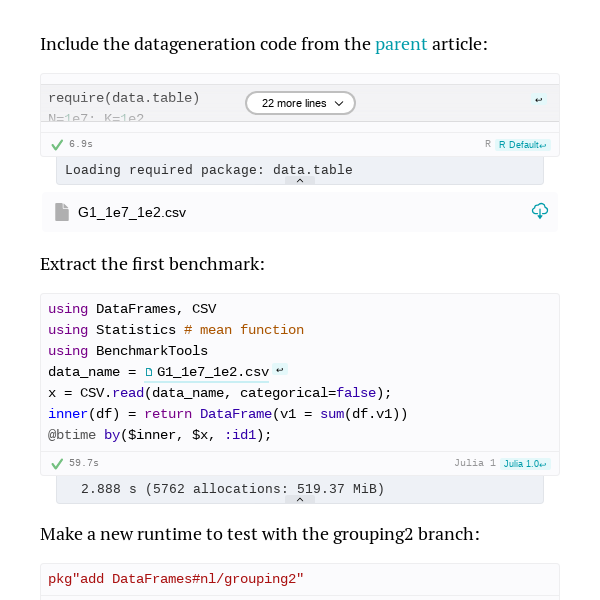Collapse the data.table loading output
Image resolution: width=600 pixels, height=600 pixels.
tap(300, 181)
